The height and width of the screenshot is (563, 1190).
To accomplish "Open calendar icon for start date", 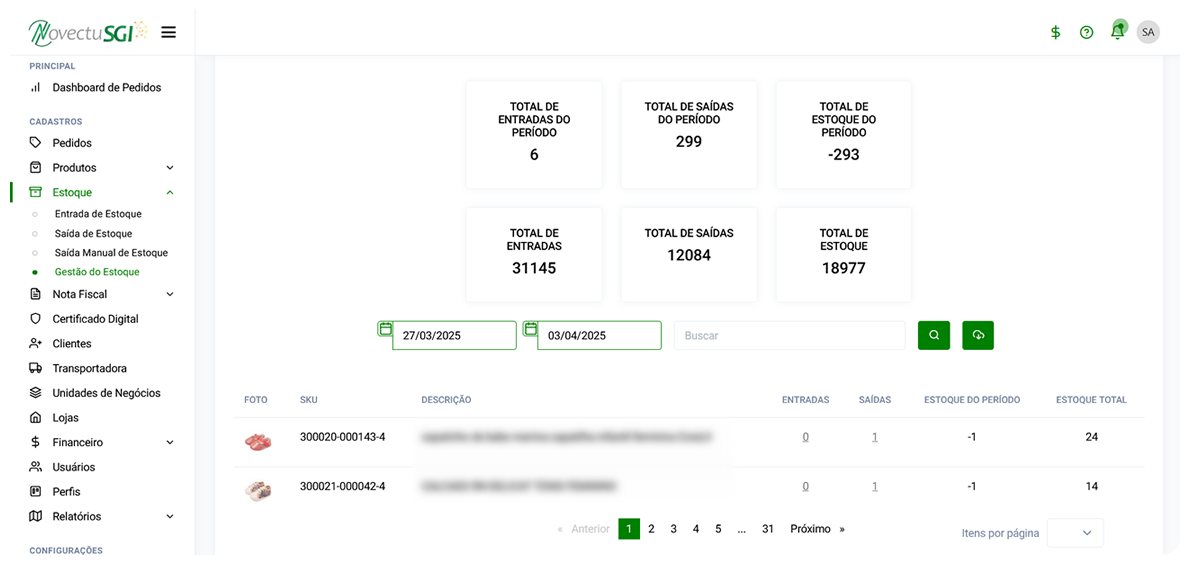I will [x=384, y=329].
